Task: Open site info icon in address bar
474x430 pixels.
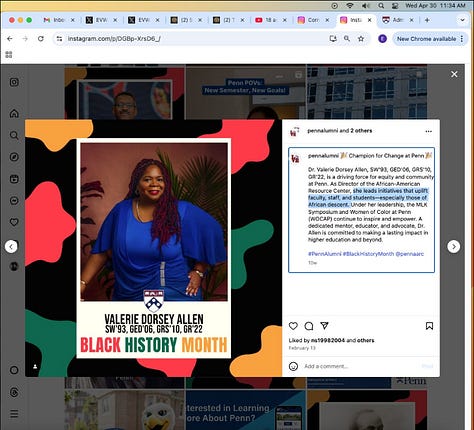Action: [59, 39]
